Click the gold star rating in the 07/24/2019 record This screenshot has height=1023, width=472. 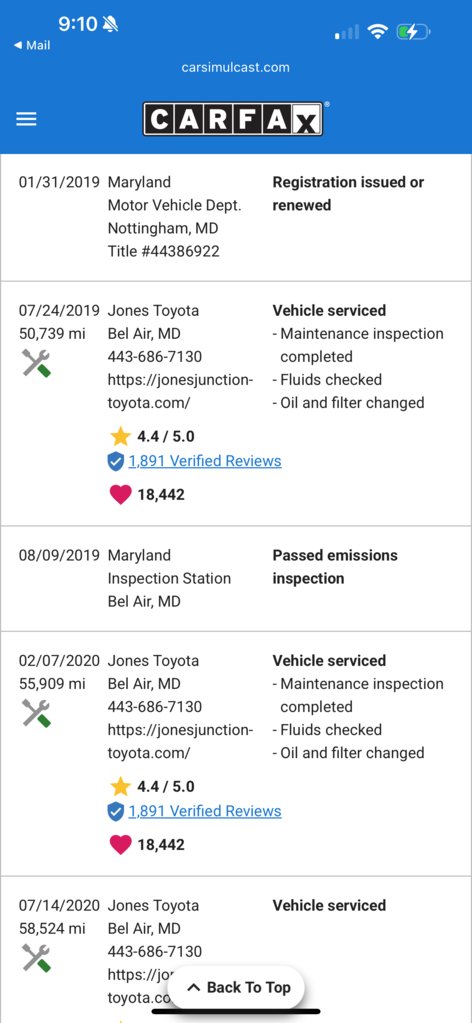pos(120,436)
